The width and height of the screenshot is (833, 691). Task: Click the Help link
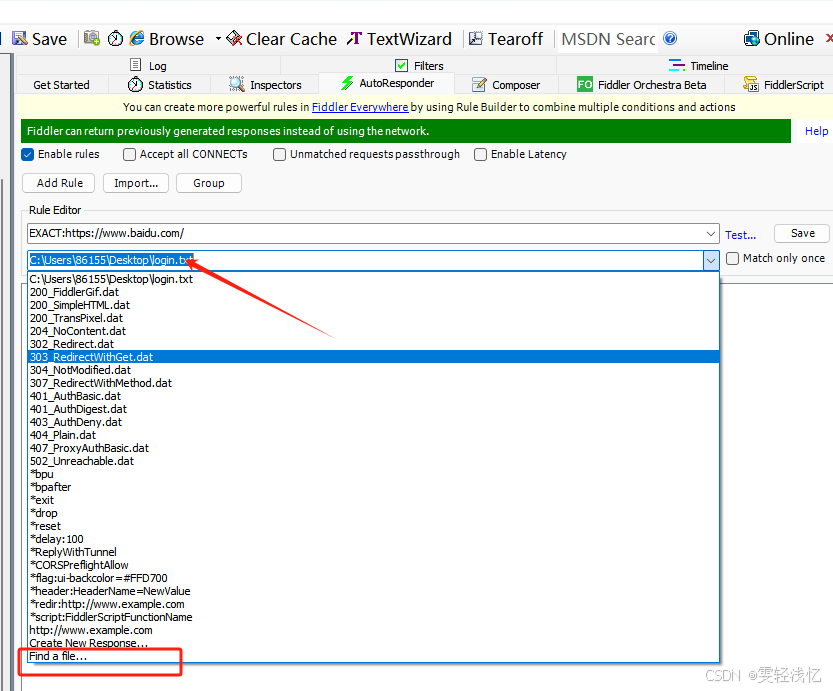816,131
